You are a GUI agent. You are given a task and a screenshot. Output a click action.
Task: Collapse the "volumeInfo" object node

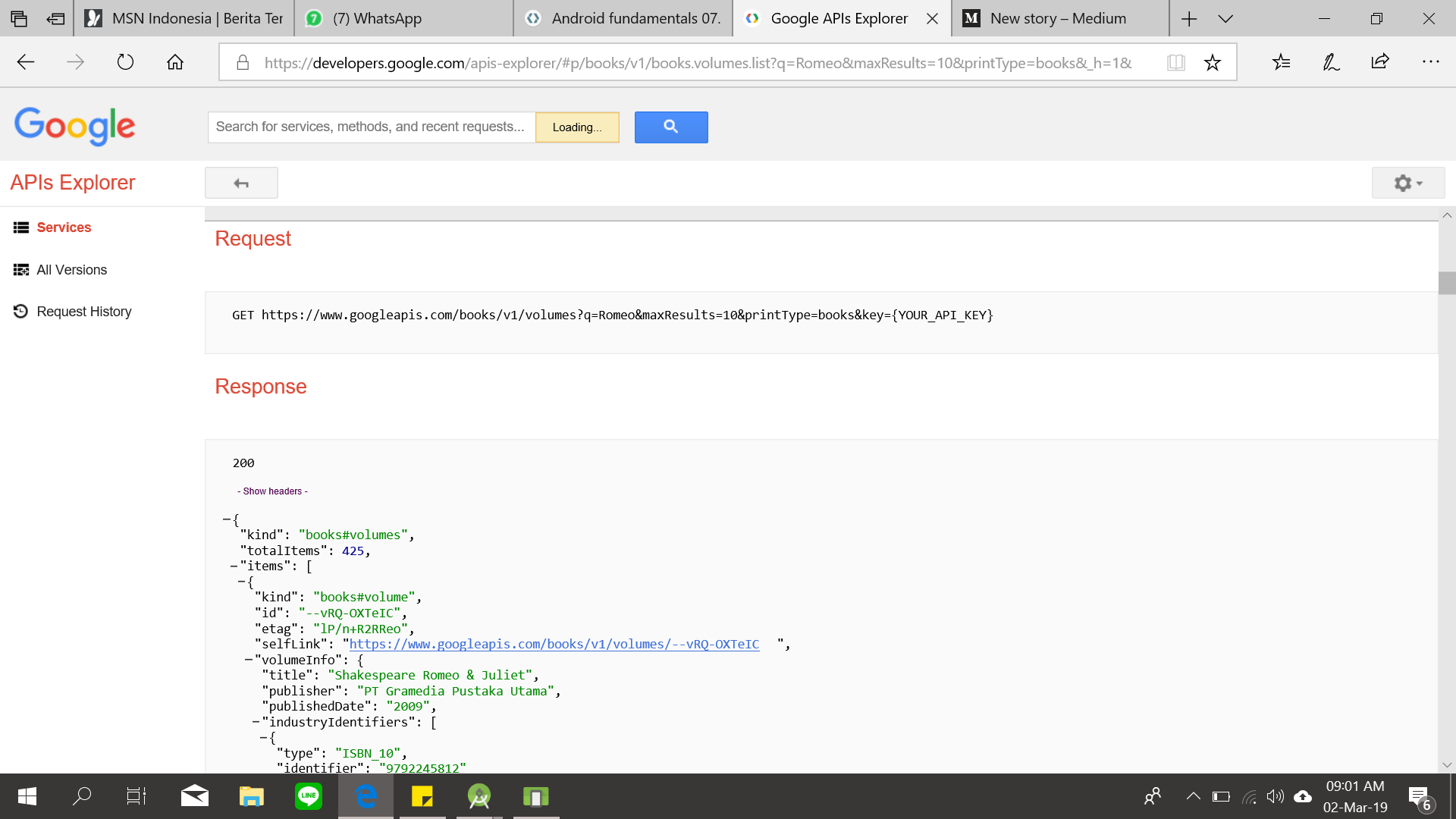tap(249, 660)
